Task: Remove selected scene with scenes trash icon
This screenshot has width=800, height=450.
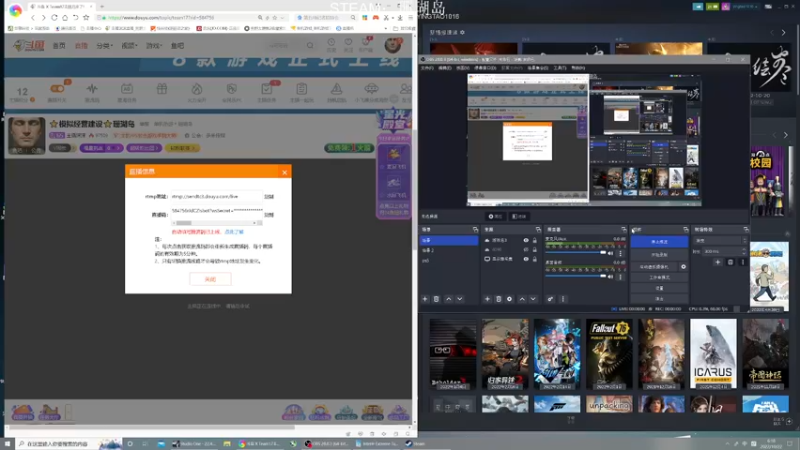Action: pyautogui.click(x=436, y=299)
